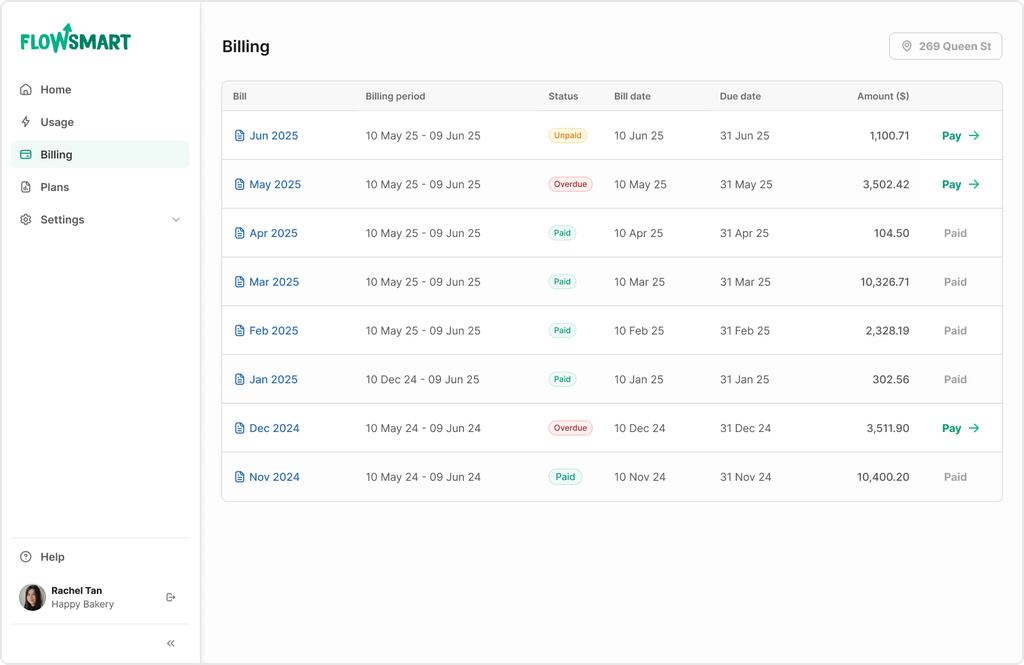Open the Nov 2024 bill link
This screenshot has height=665, width=1024.
tap(274, 477)
